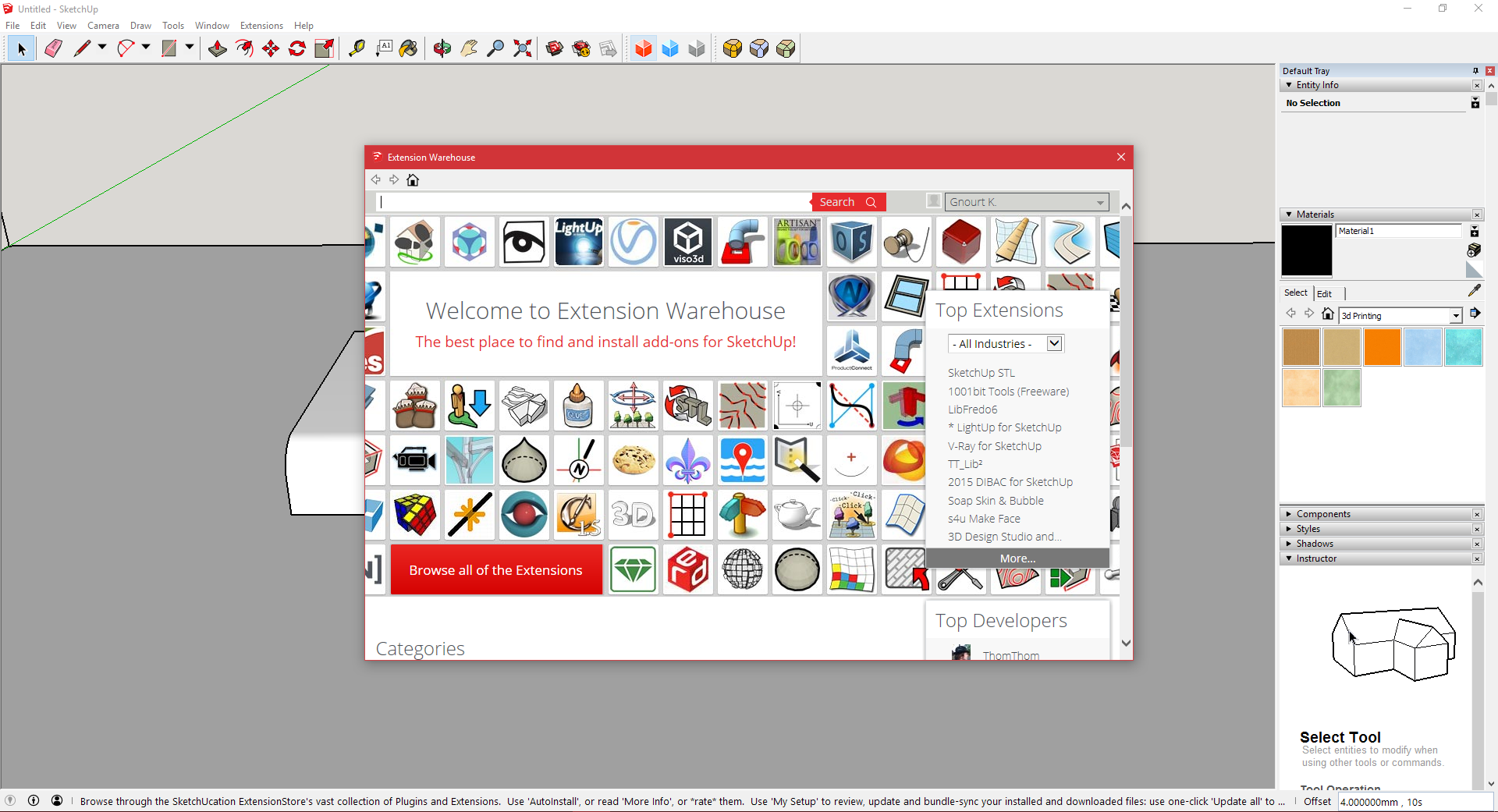This screenshot has width=1498, height=812.
Task: Open the Gnourt K. user dropdown
Action: coord(1027,202)
